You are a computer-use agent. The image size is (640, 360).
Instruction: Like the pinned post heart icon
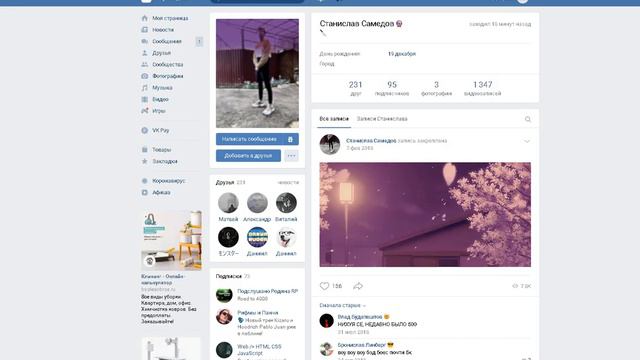tap(324, 286)
